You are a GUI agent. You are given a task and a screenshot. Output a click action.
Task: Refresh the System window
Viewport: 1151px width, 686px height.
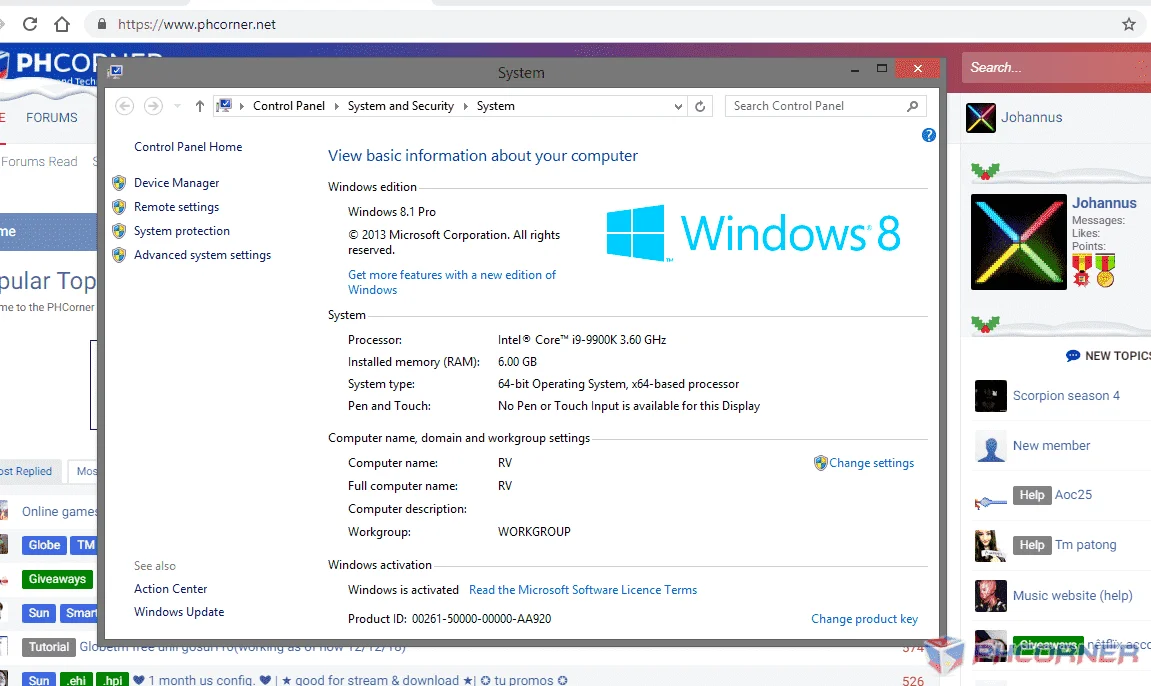pyautogui.click(x=700, y=106)
